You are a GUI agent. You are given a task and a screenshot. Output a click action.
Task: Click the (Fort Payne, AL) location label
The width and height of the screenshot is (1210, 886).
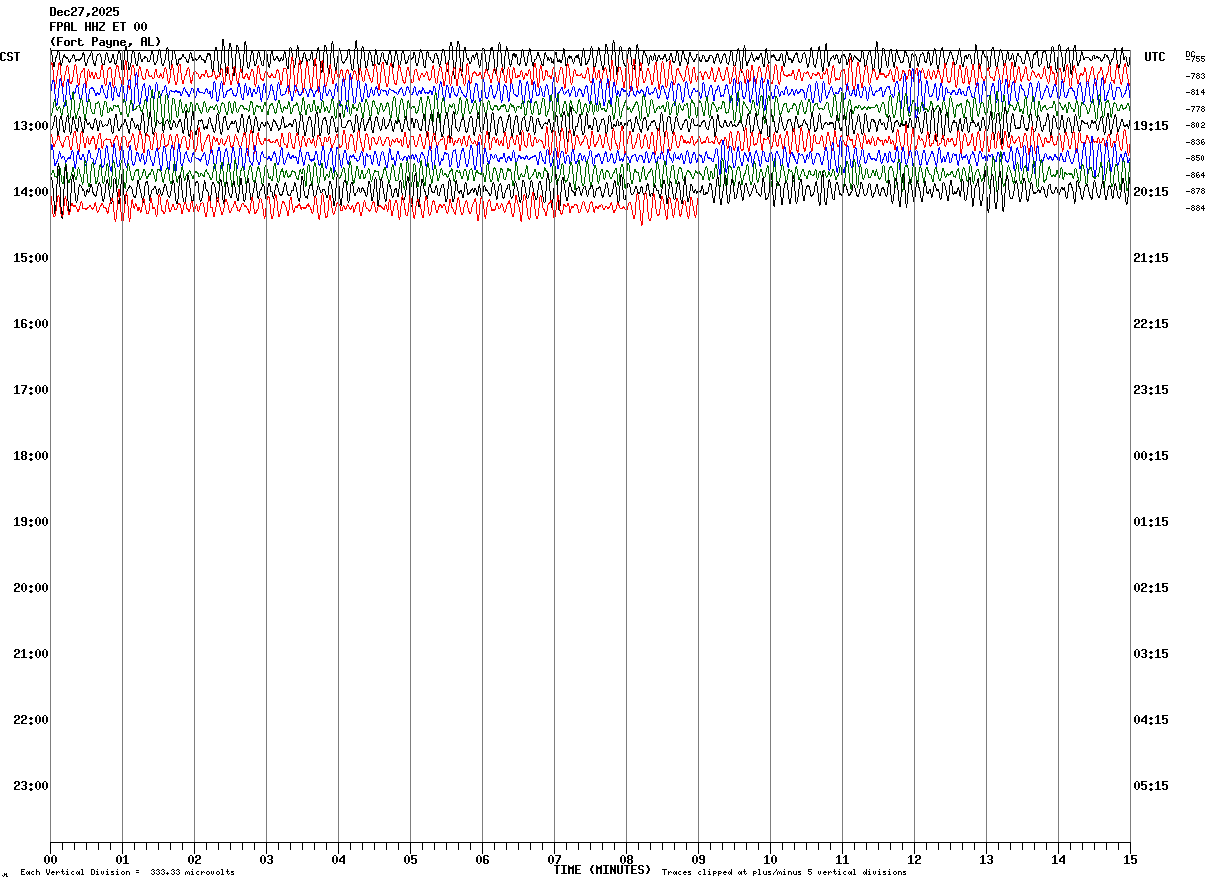pyautogui.click(x=105, y=42)
